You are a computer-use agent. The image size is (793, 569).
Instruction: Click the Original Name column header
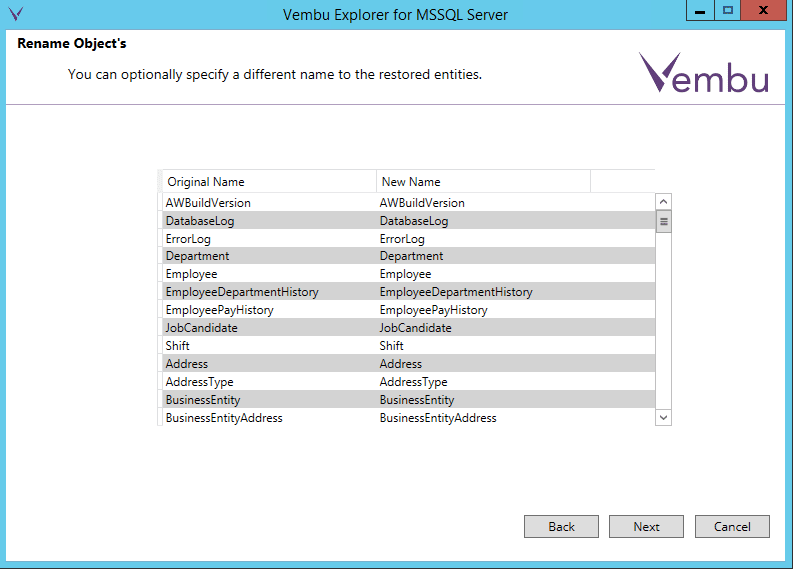(268, 182)
